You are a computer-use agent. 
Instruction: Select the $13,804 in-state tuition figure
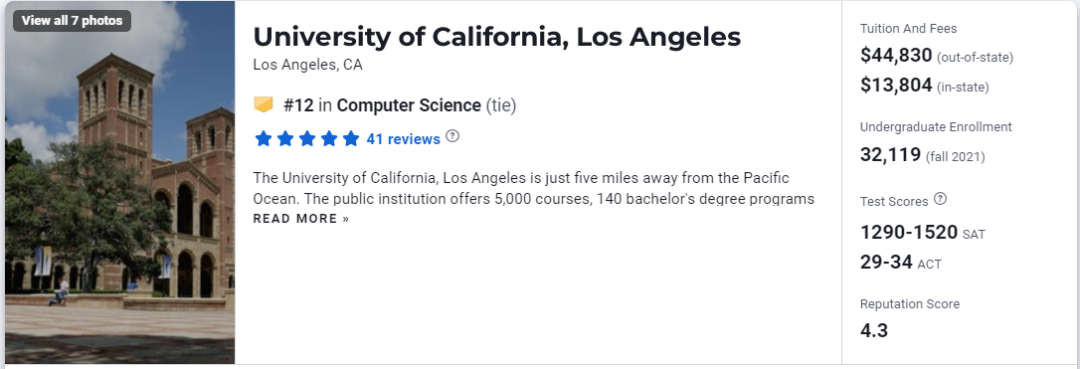click(x=896, y=85)
